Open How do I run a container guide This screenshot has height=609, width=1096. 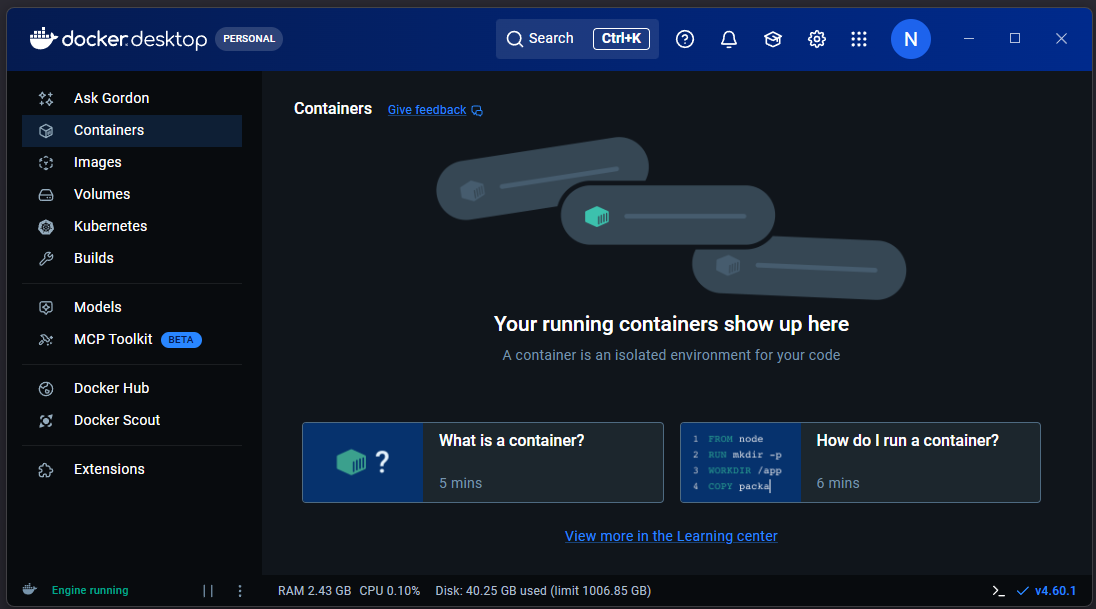860,462
